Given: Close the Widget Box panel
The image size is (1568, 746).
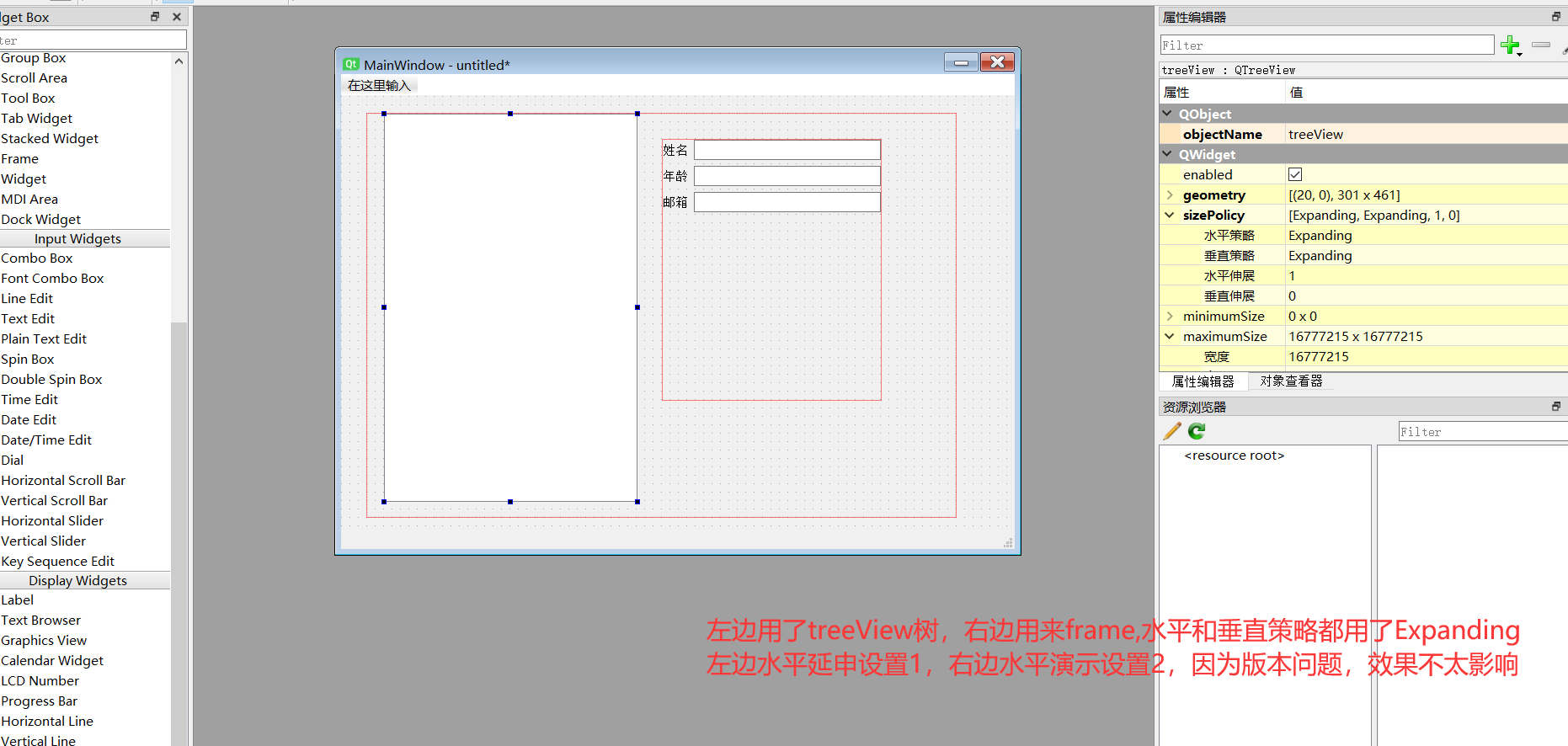Looking at the screenshot, I should [177, 17].
